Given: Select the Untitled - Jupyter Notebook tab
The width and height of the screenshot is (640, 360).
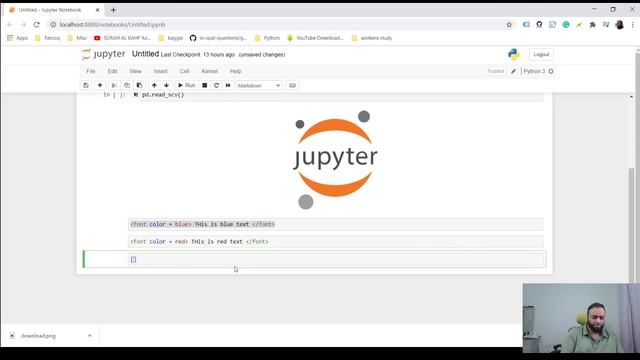Looking at the screenshot, I should [51, 10].
